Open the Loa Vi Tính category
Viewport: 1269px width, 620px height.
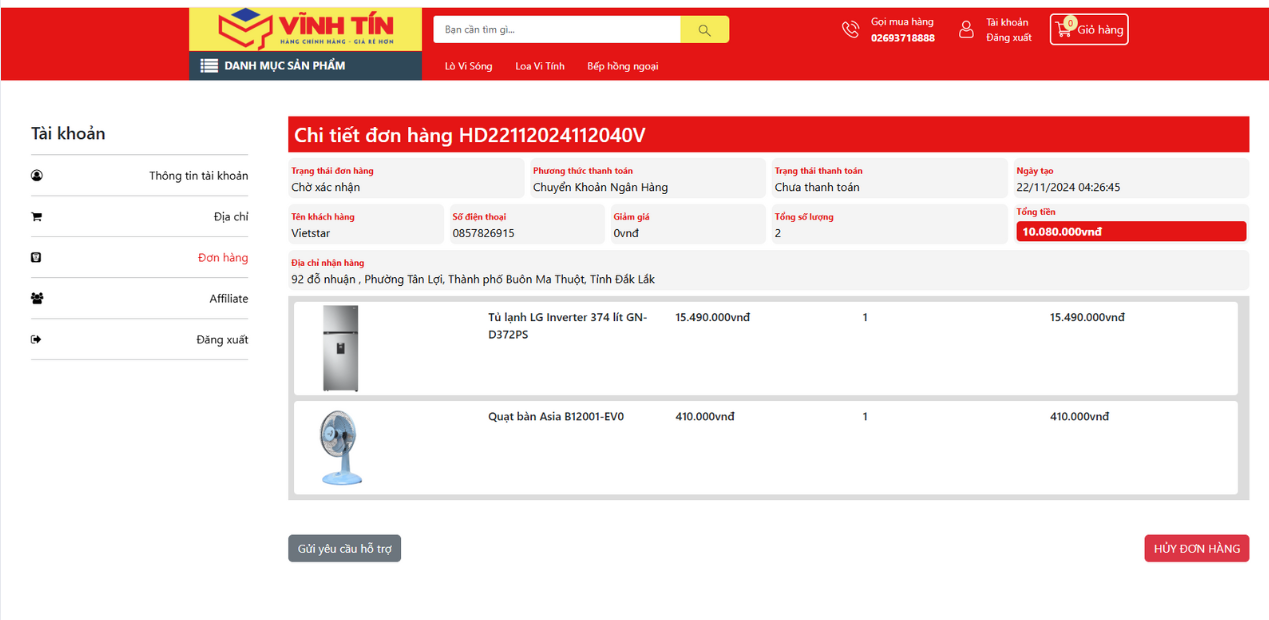pyautogui.click(x=540, y=66)
